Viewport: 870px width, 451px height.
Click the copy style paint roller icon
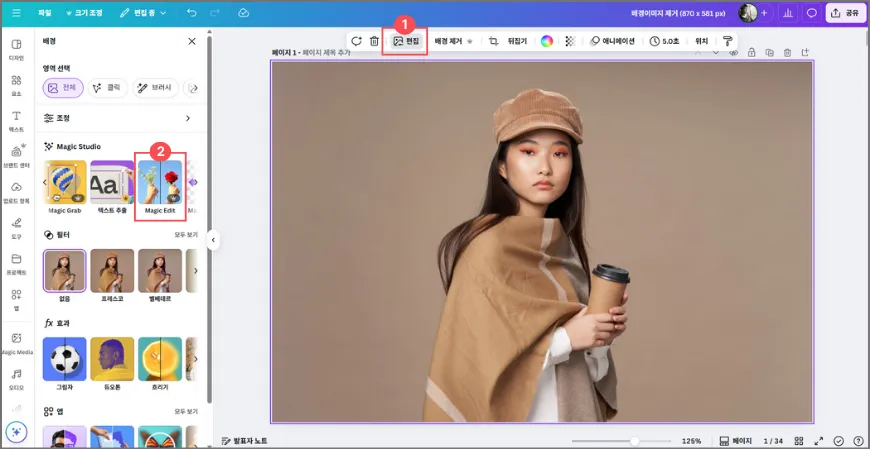(727, 41)
